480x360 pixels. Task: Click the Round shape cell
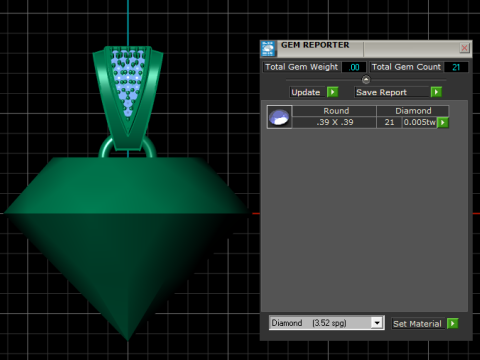click(x=335, y=111)
